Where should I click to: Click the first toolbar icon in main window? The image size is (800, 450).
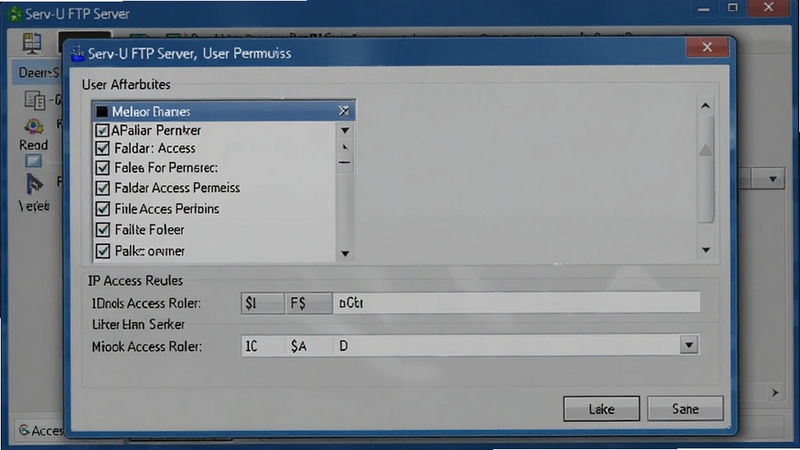(32, 43)
